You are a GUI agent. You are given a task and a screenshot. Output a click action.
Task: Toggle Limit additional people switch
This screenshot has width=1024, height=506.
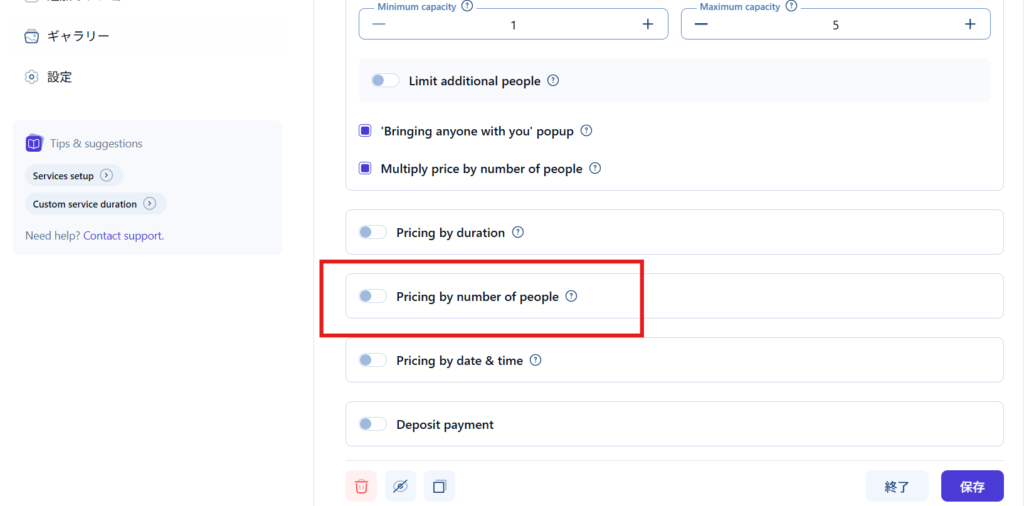(385, 81)
